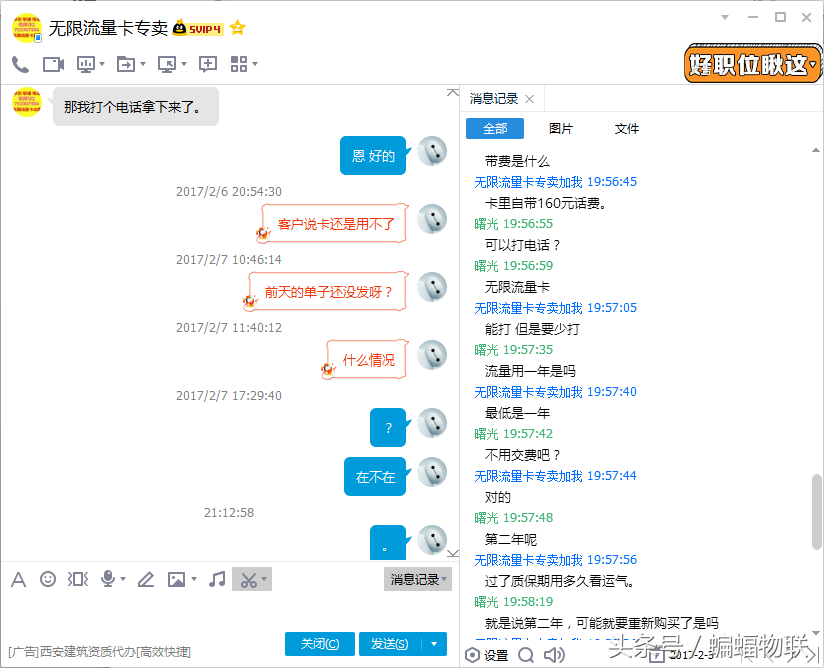The width and height of the screenshot is (824, 668).
Task: Open font formatting settings
Action: (x=17, y=578)
